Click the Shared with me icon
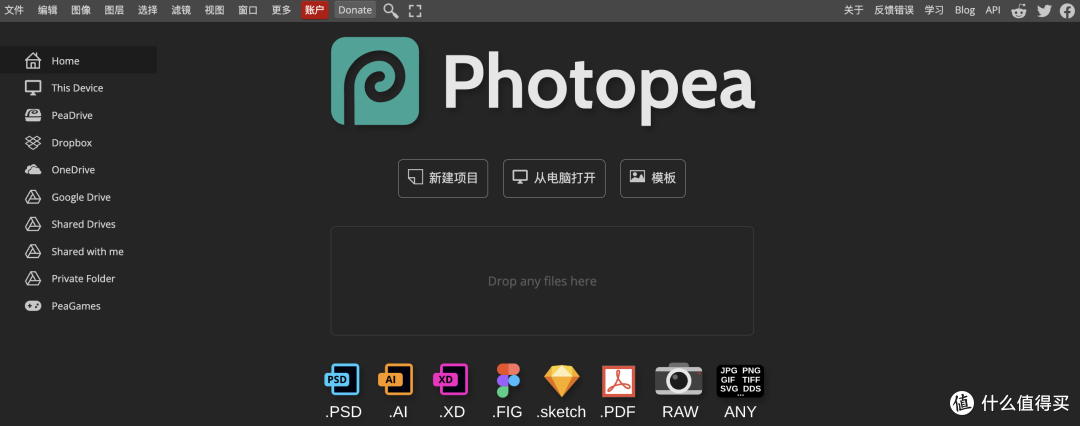This screenshot has width=1080, height=426. (33, 252)
